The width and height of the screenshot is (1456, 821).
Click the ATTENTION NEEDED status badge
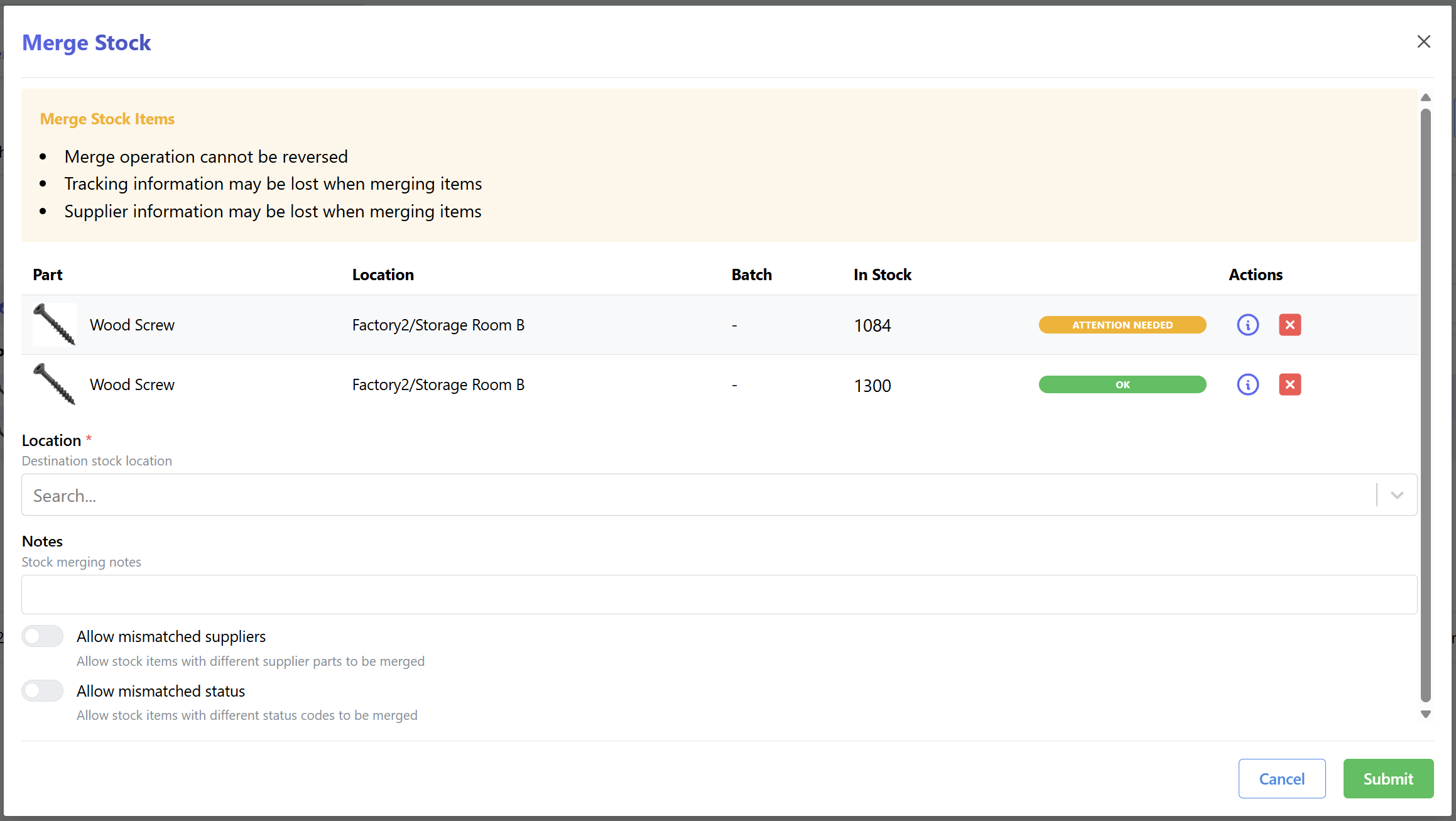[x=1122, y=325]
